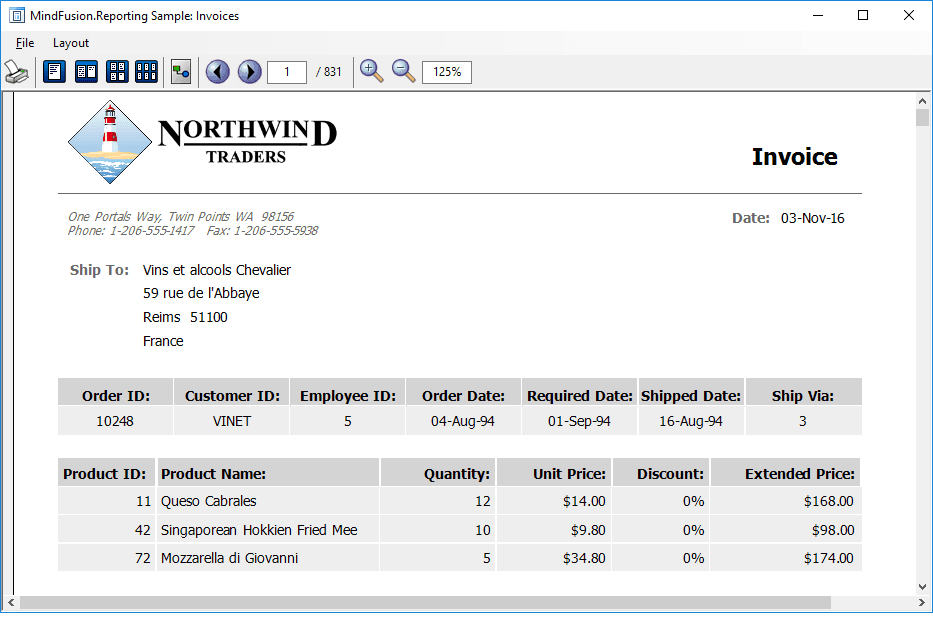Click 'Vins et alcools Chevalier' ship-to name
This screenshot has height=632, width=933.
coord(217,270)
